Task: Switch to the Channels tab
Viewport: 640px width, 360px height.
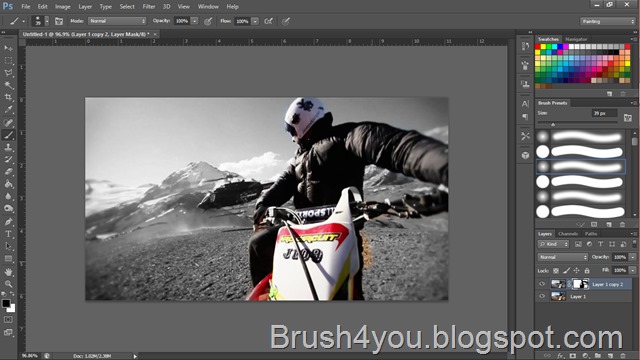Action: pos(568,234)
